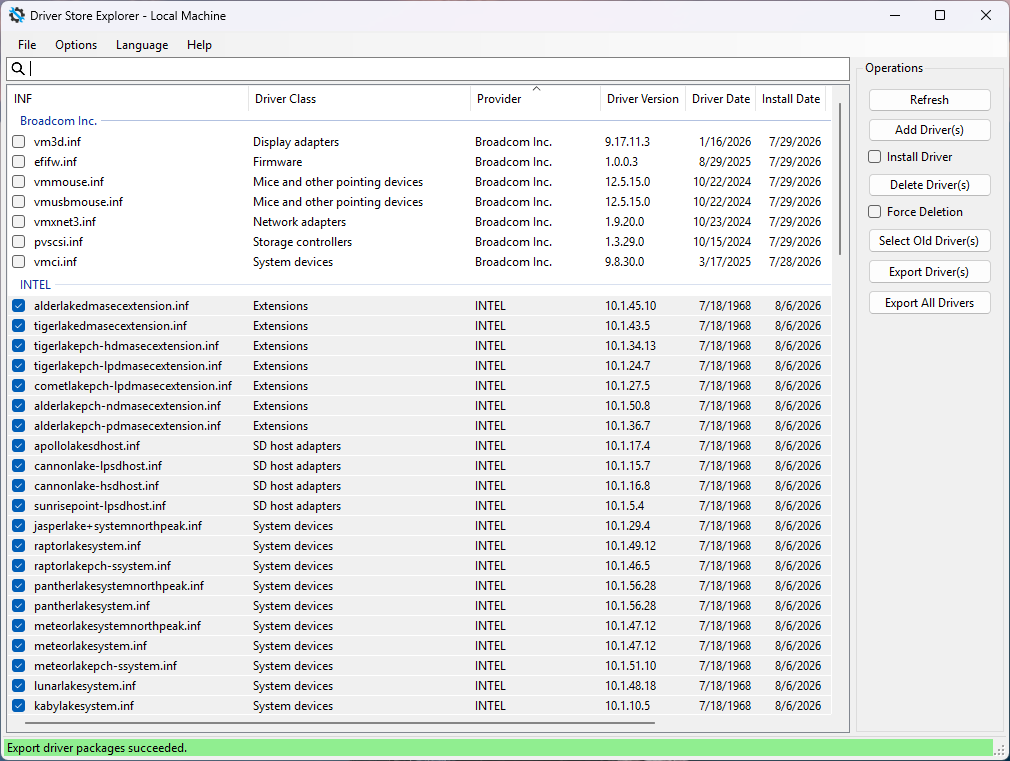Check the pvscsi.inf checkbox

pos(19,242)
